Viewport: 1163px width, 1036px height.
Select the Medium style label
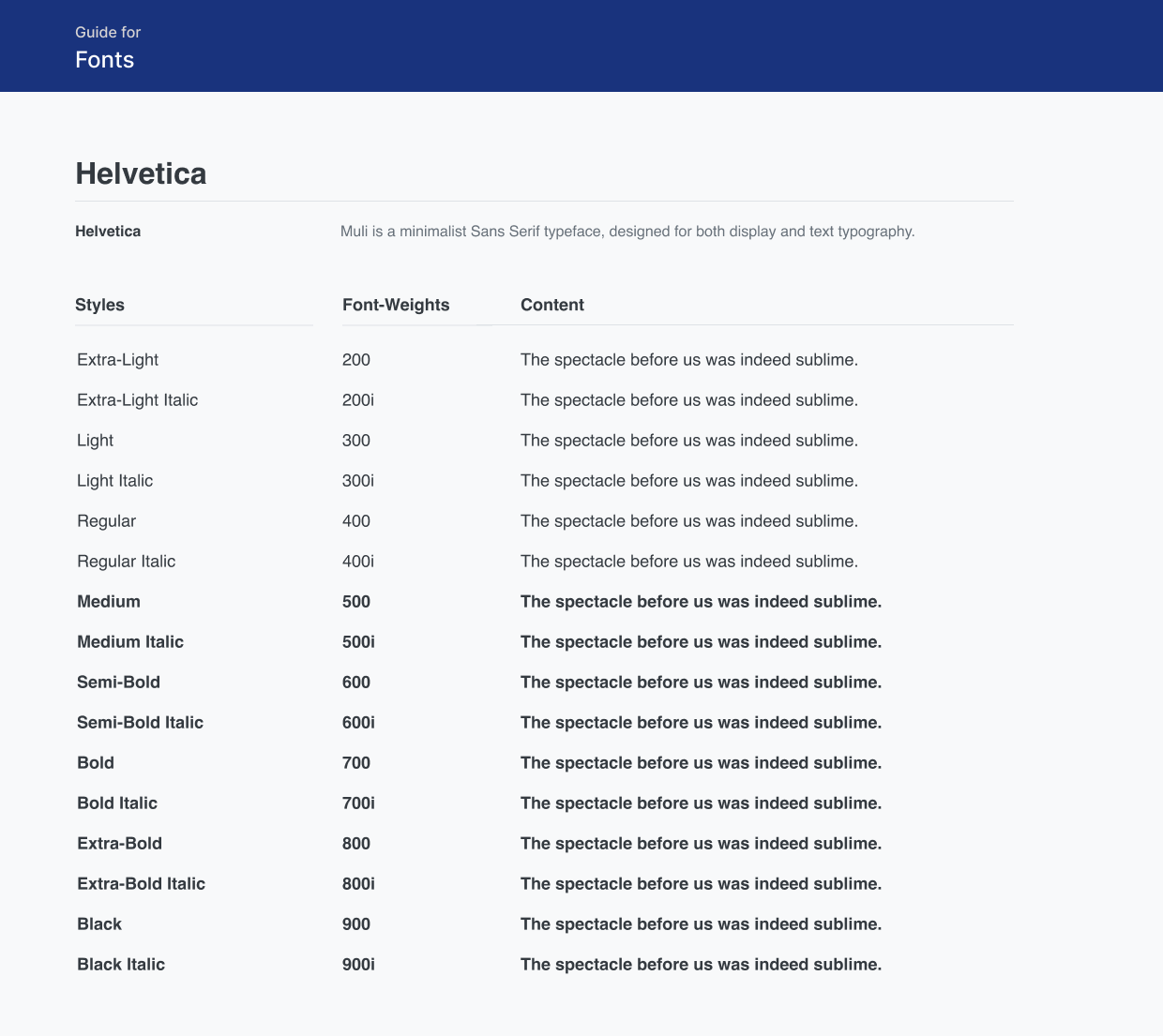[x=109, y=602]
